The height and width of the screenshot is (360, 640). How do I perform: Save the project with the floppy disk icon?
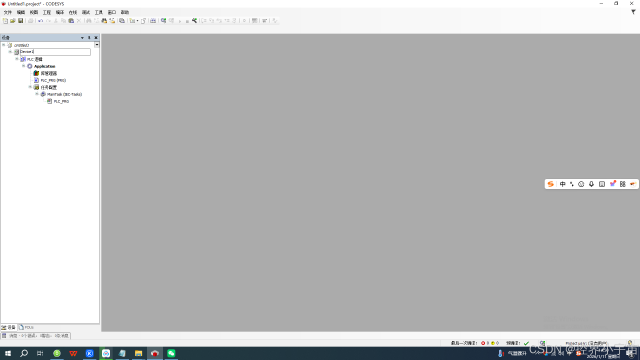click(x=20, y=21)
